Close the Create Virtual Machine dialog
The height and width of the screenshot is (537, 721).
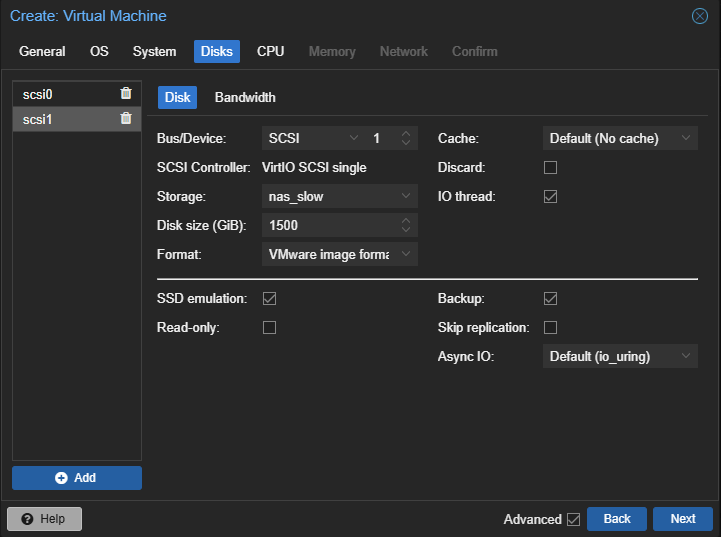pos(700,16)
